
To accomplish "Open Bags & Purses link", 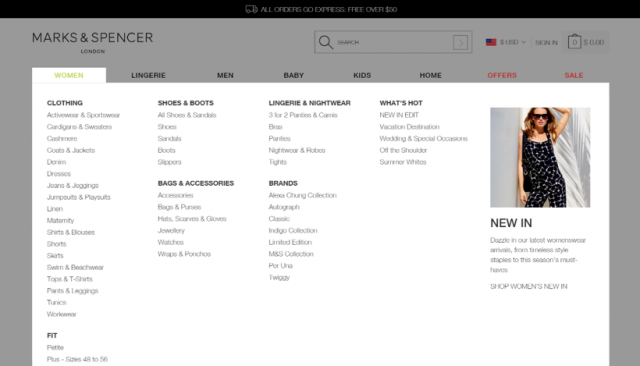I will [x=179, y=207].
